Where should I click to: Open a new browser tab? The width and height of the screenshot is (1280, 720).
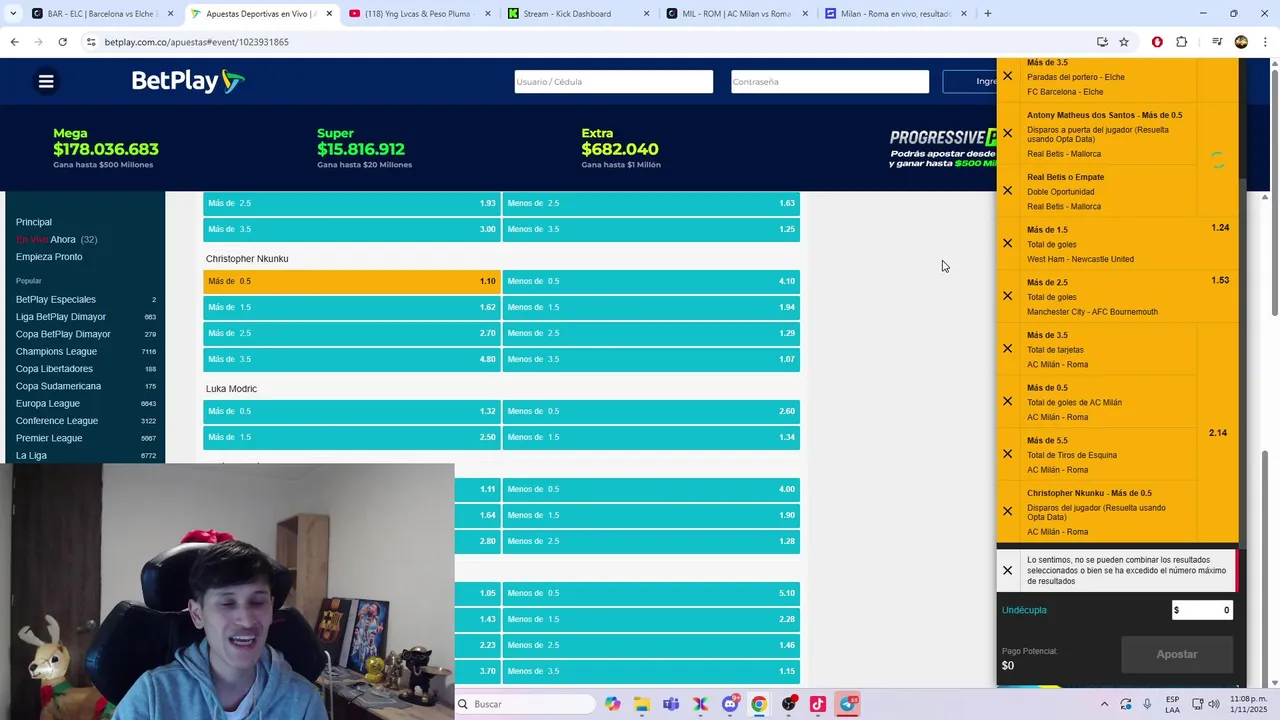(988, 14)
